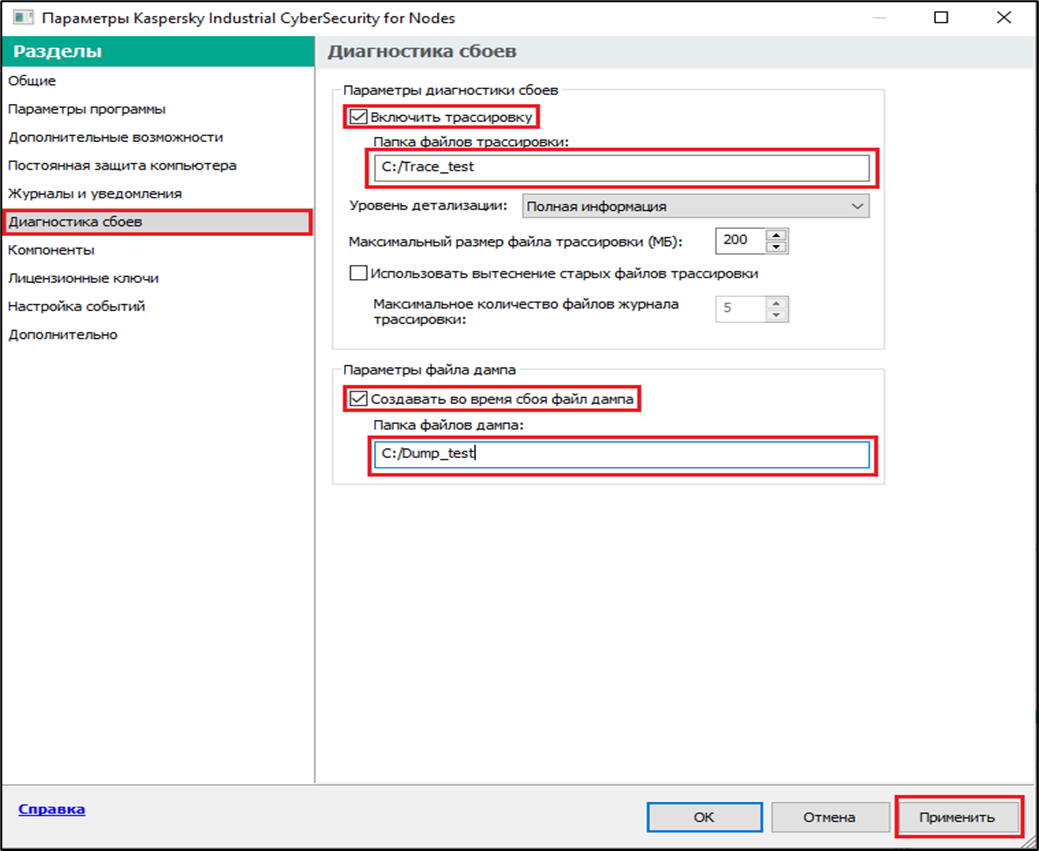Click the 'Применить' button
The width and height of the screenshot is (1039, 851).
coord(958,817)
